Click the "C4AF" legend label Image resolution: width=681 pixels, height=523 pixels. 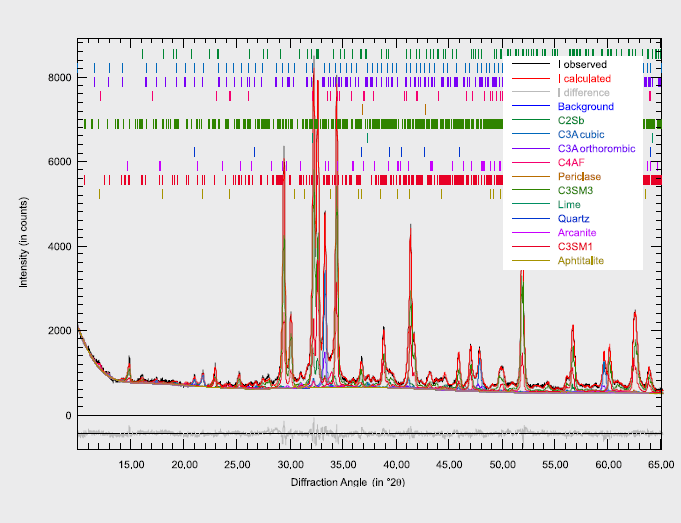tap(573, 162)
